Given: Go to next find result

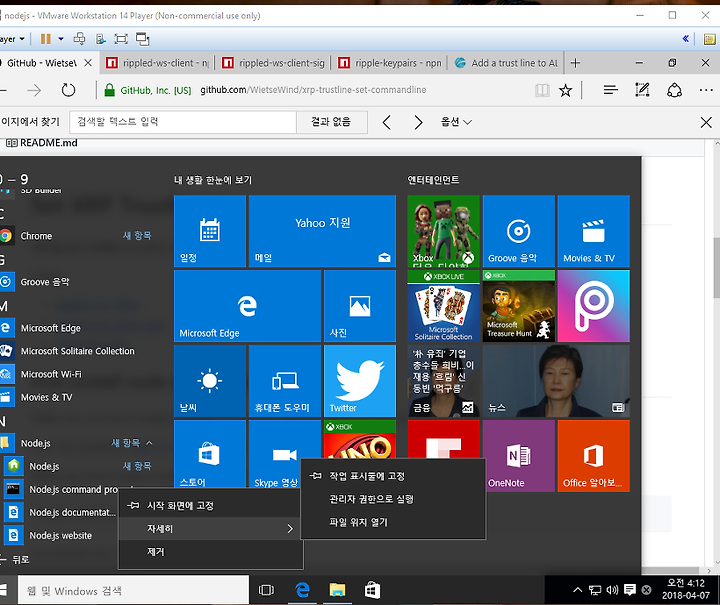Looking at the screenshot, I should [x=418, y=122].
